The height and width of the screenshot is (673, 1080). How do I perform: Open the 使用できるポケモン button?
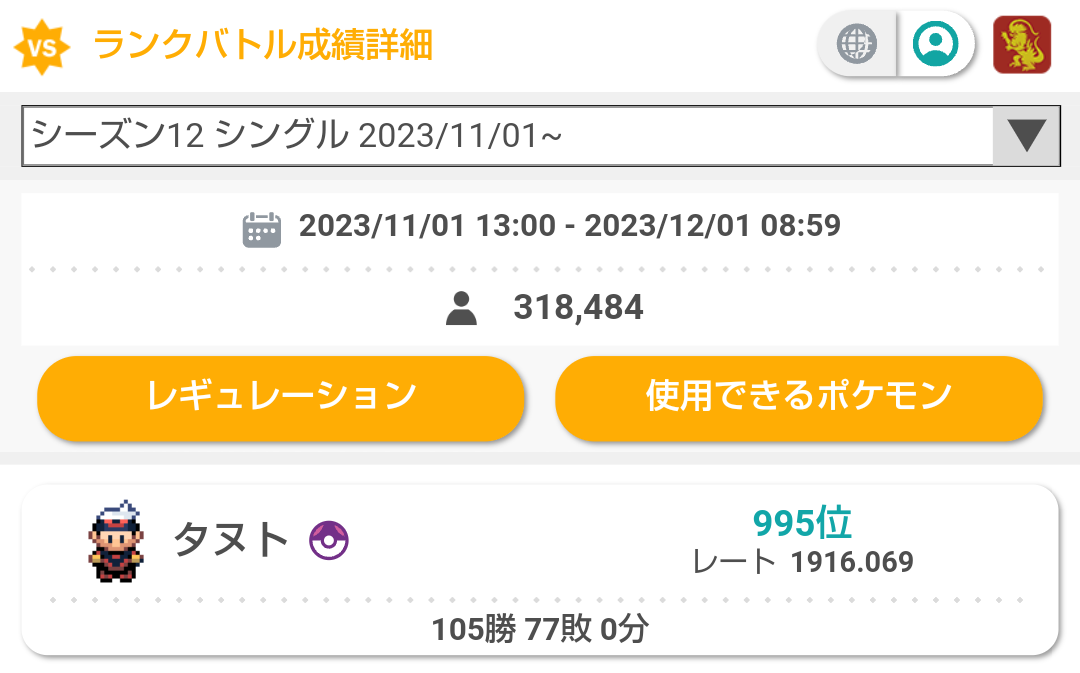click(799, 398)
